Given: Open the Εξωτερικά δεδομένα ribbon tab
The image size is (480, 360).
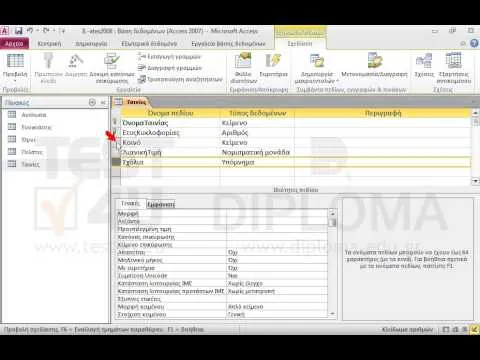Looking at the screenshot, I should [149, 44].
